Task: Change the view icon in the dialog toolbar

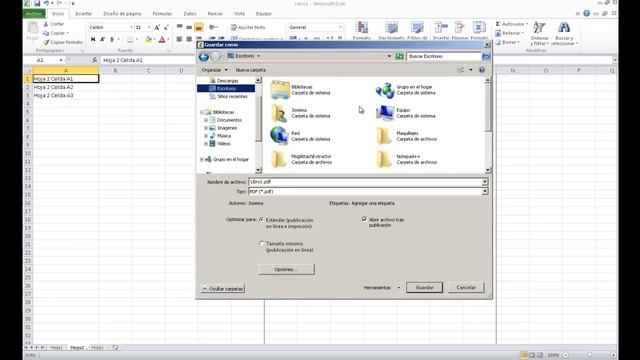Action: (461, 70)
